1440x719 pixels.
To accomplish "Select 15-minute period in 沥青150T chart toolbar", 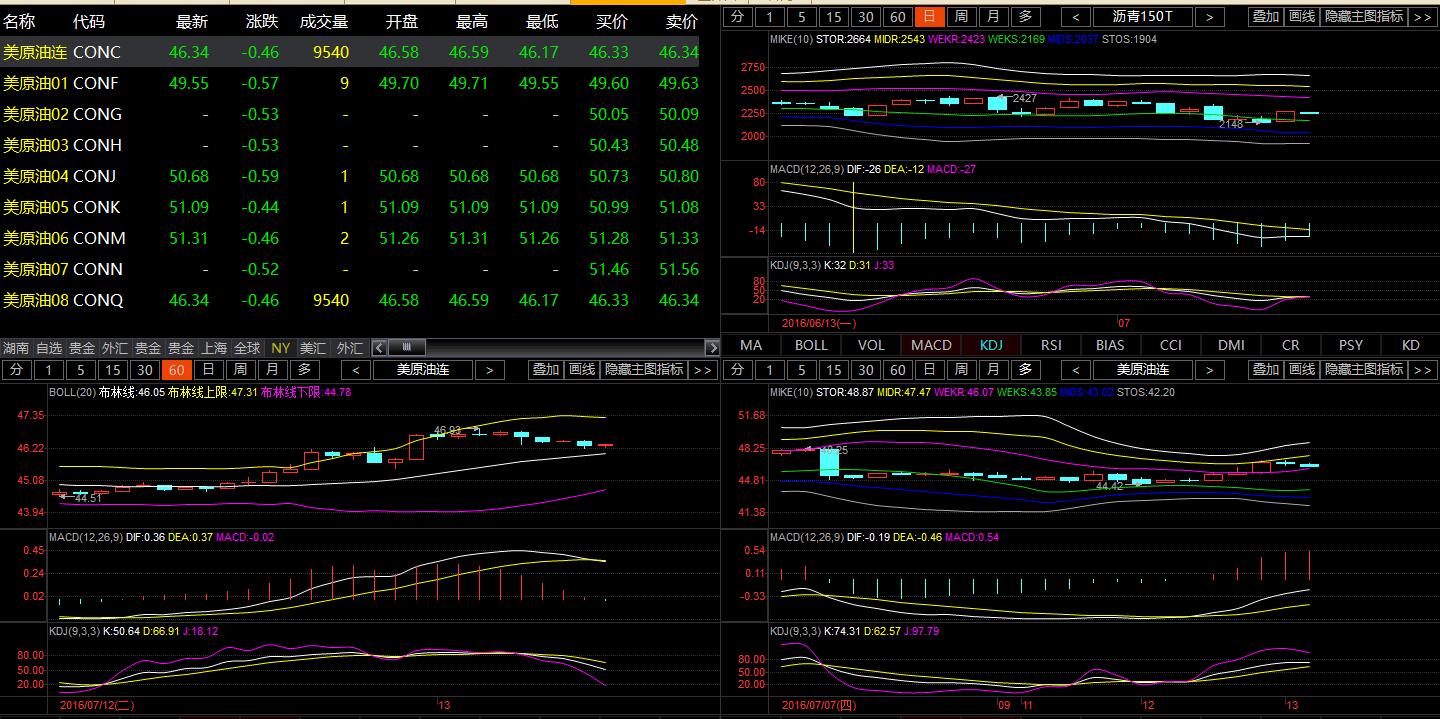I will pos(833,17).
